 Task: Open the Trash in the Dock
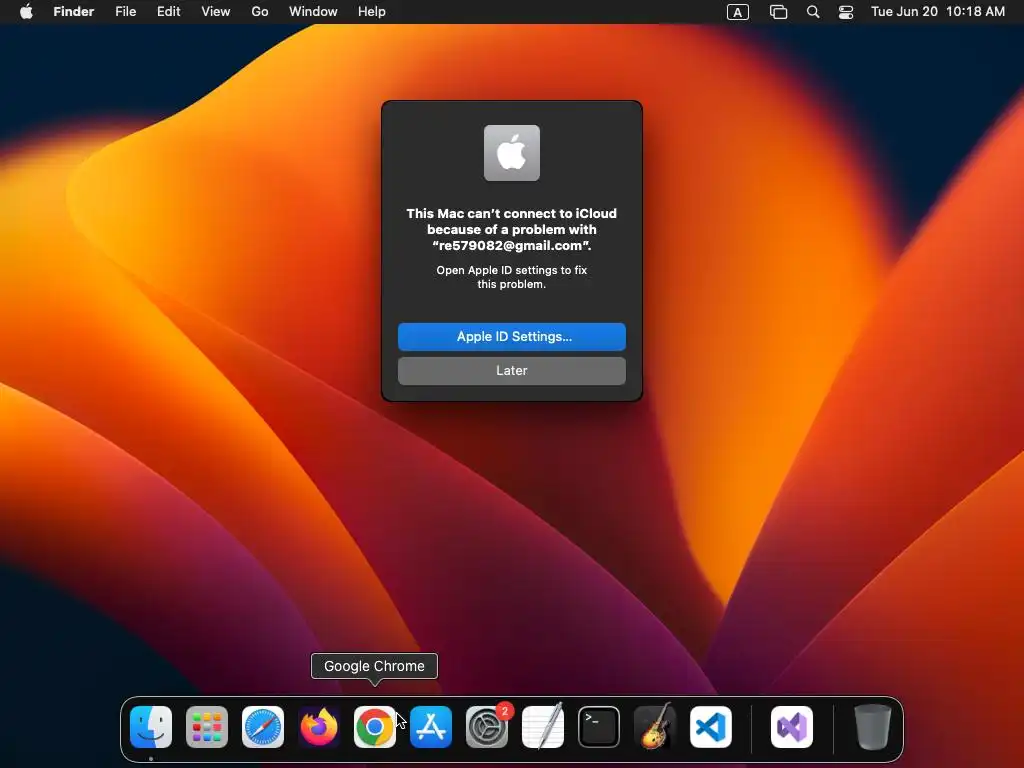pyautogui.click(x=872, y=727)
